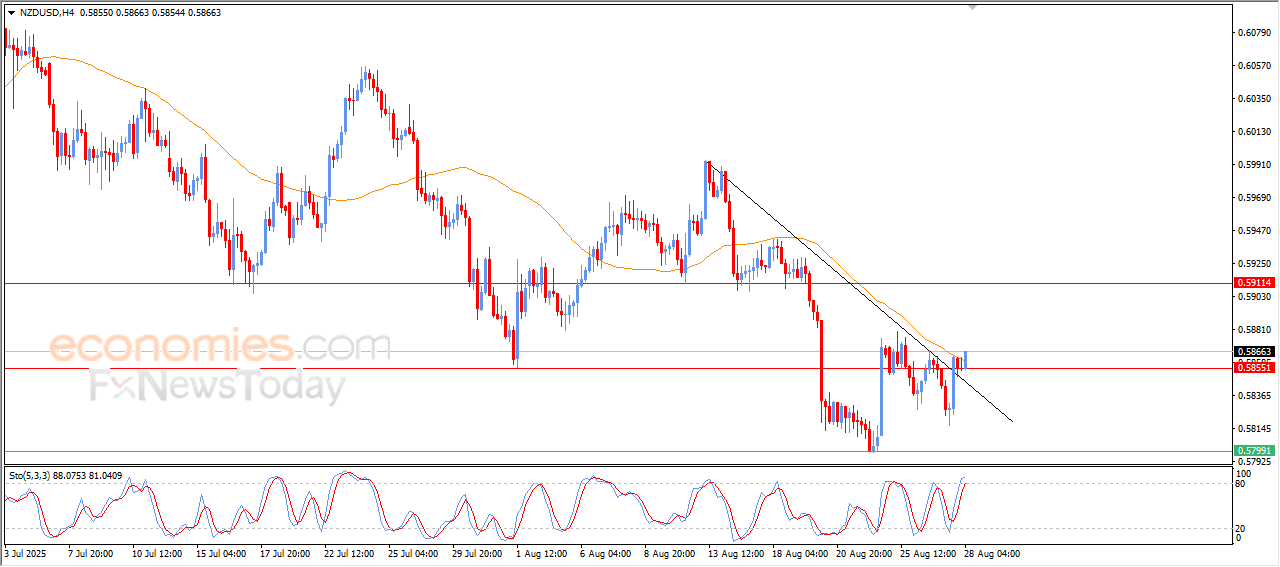Select the red 0.59114 price level tag

[1255, 283]
